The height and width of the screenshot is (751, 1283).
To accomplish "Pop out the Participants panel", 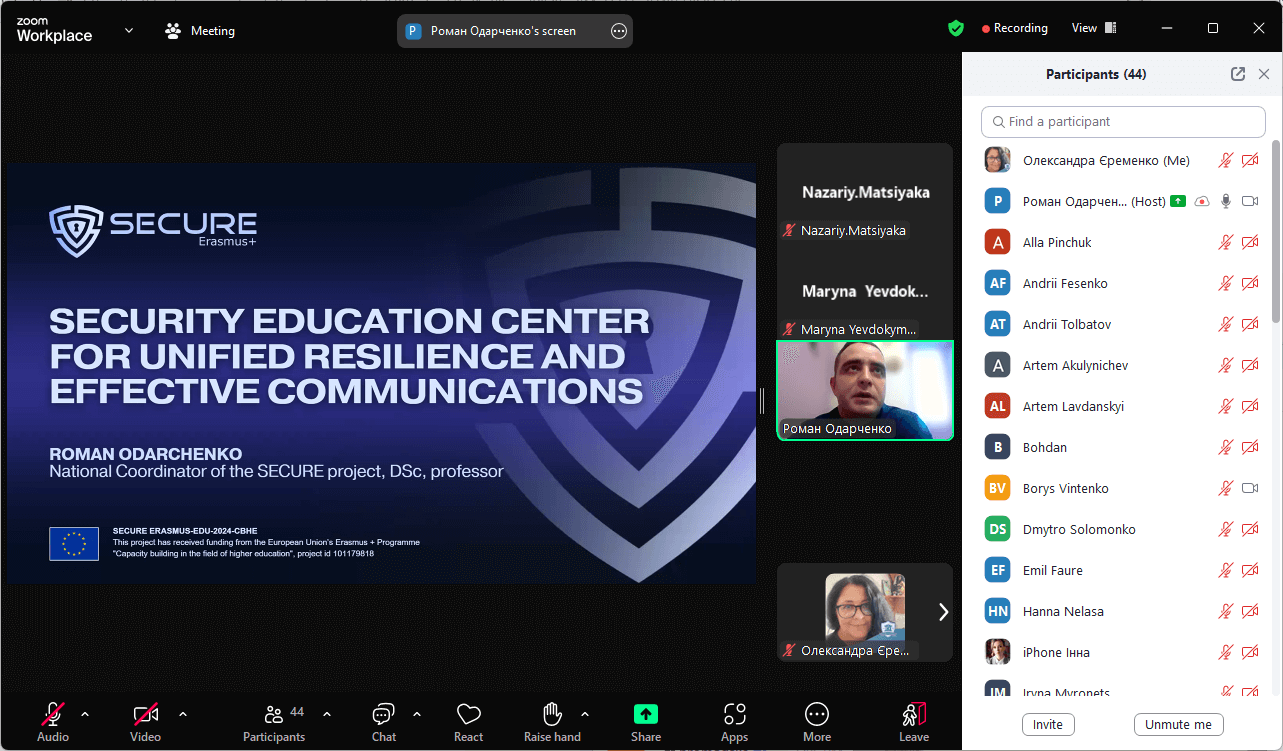I will [1238, 74].
